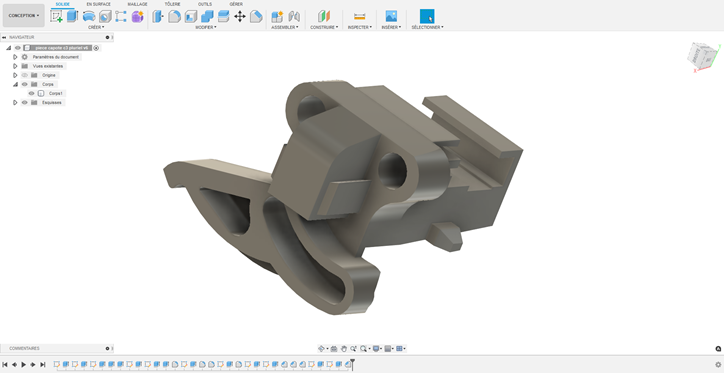This screenshot has width=724, height=373.
Task: Select the Fillet tool
Action: [175, 17]
